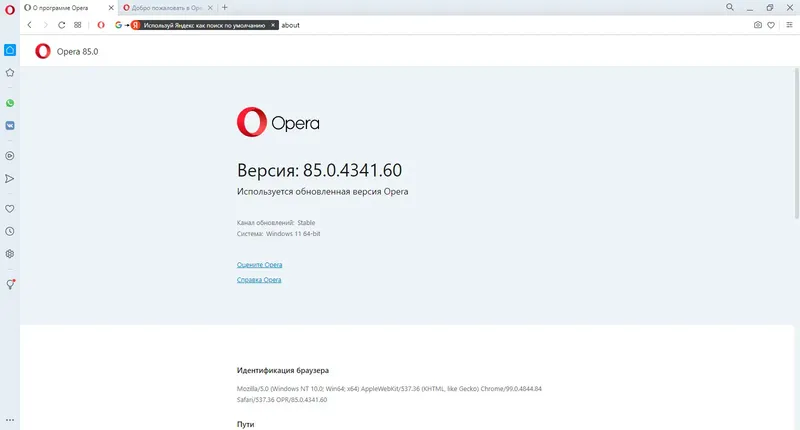Image resolution: width=800 pixels, height=430 pixels.
Task: Go back with the back arrow
Action: [30, 25]
